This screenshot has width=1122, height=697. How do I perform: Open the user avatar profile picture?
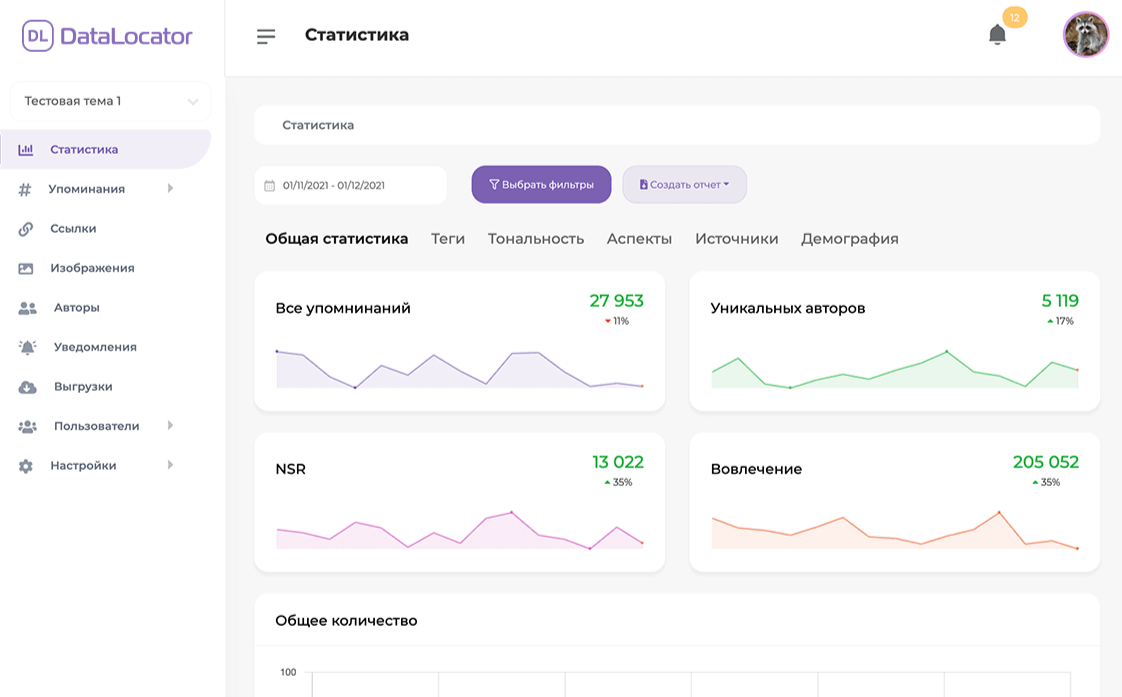point(1085,35)
